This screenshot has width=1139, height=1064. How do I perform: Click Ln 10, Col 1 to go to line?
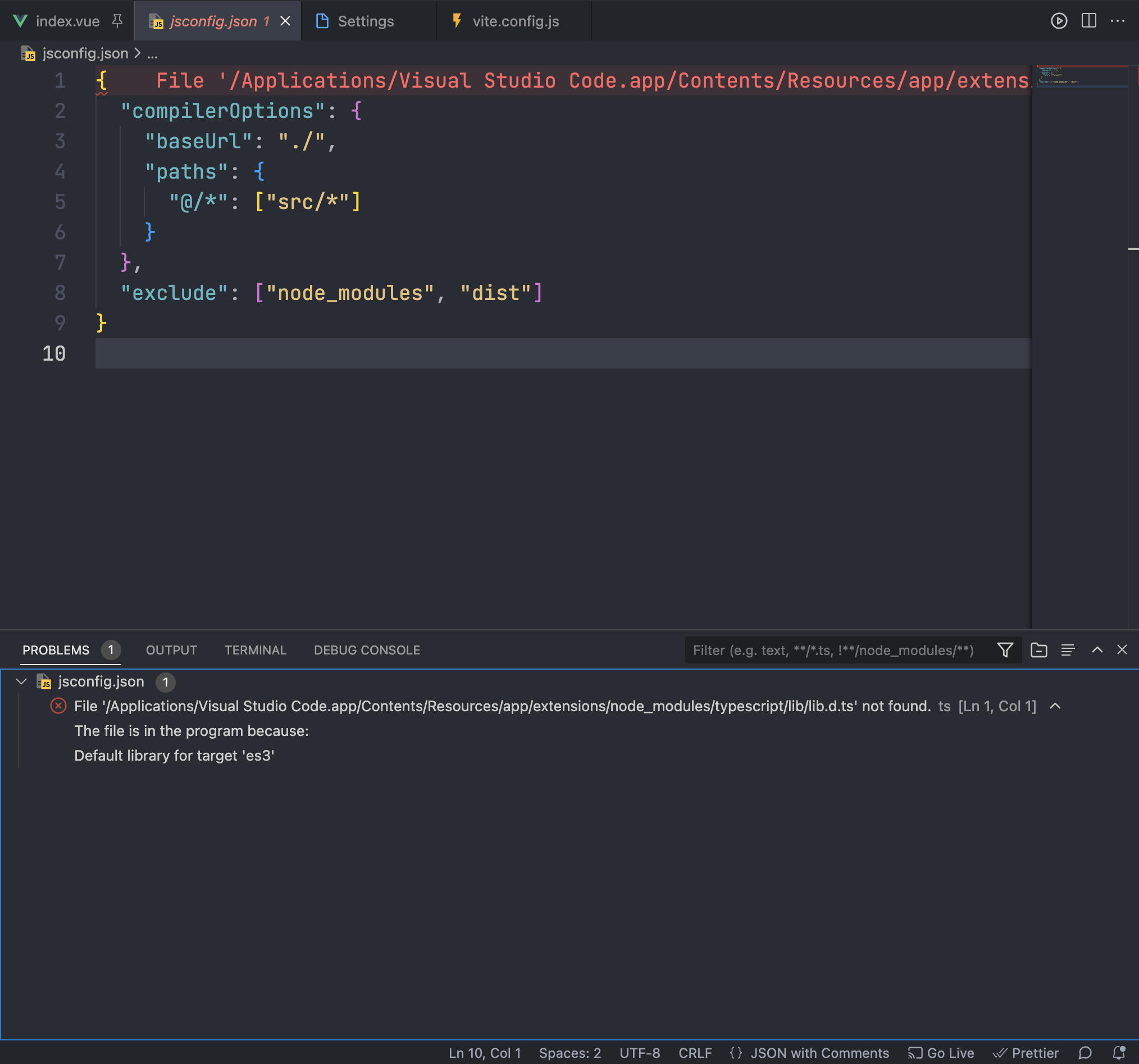484,1053
